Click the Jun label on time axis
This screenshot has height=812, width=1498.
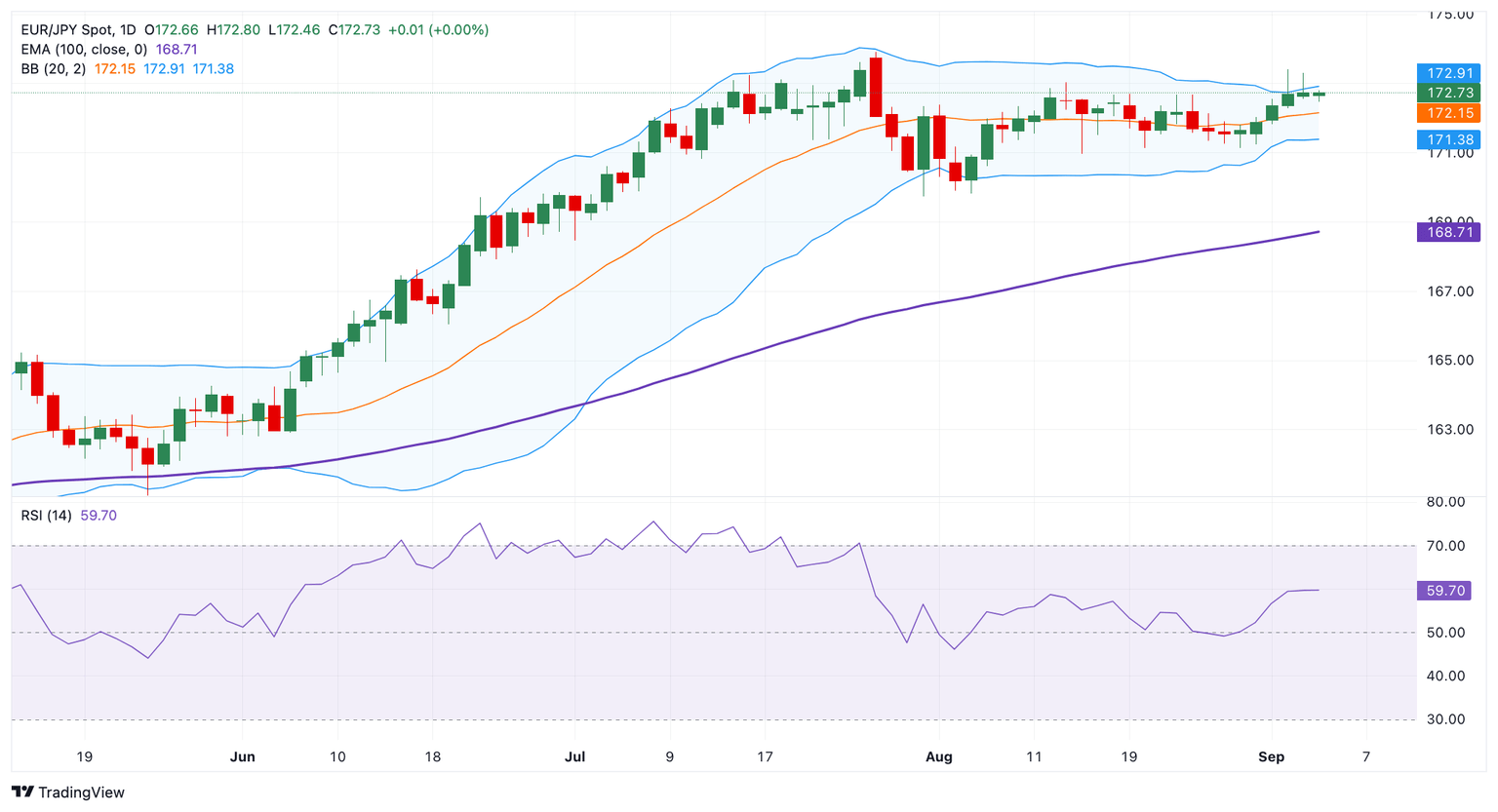click(x=242, y=757)
